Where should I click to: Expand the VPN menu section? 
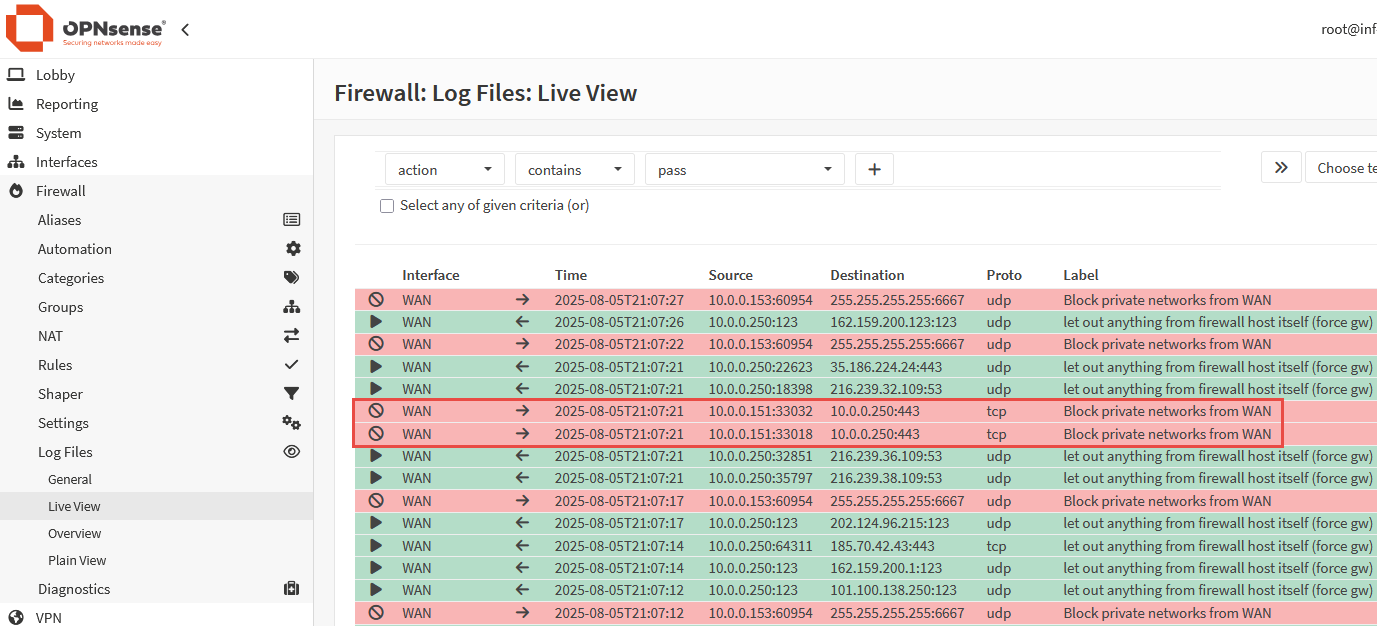(x=49, y=617)
